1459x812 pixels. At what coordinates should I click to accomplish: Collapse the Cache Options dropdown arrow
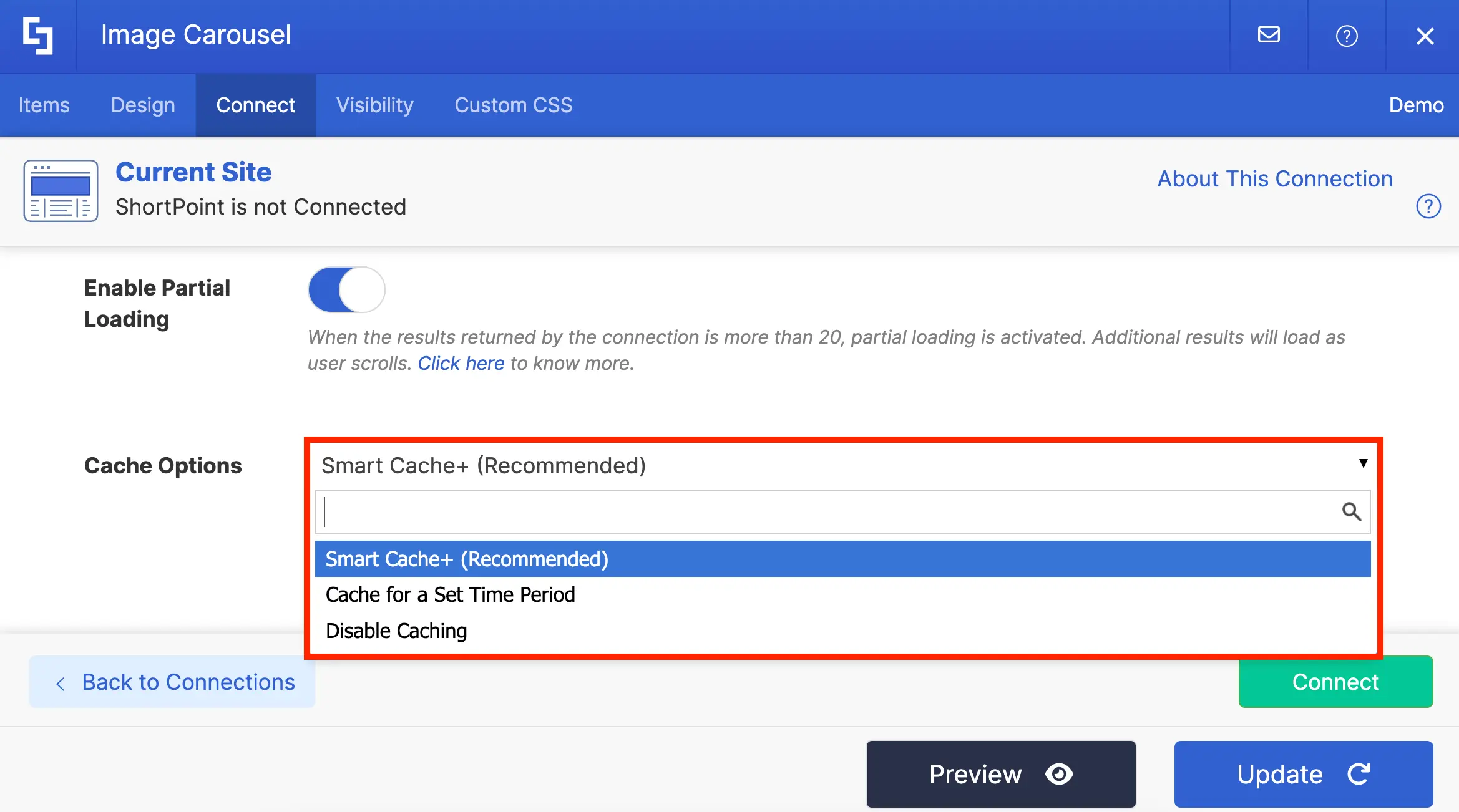point(1364,463)
